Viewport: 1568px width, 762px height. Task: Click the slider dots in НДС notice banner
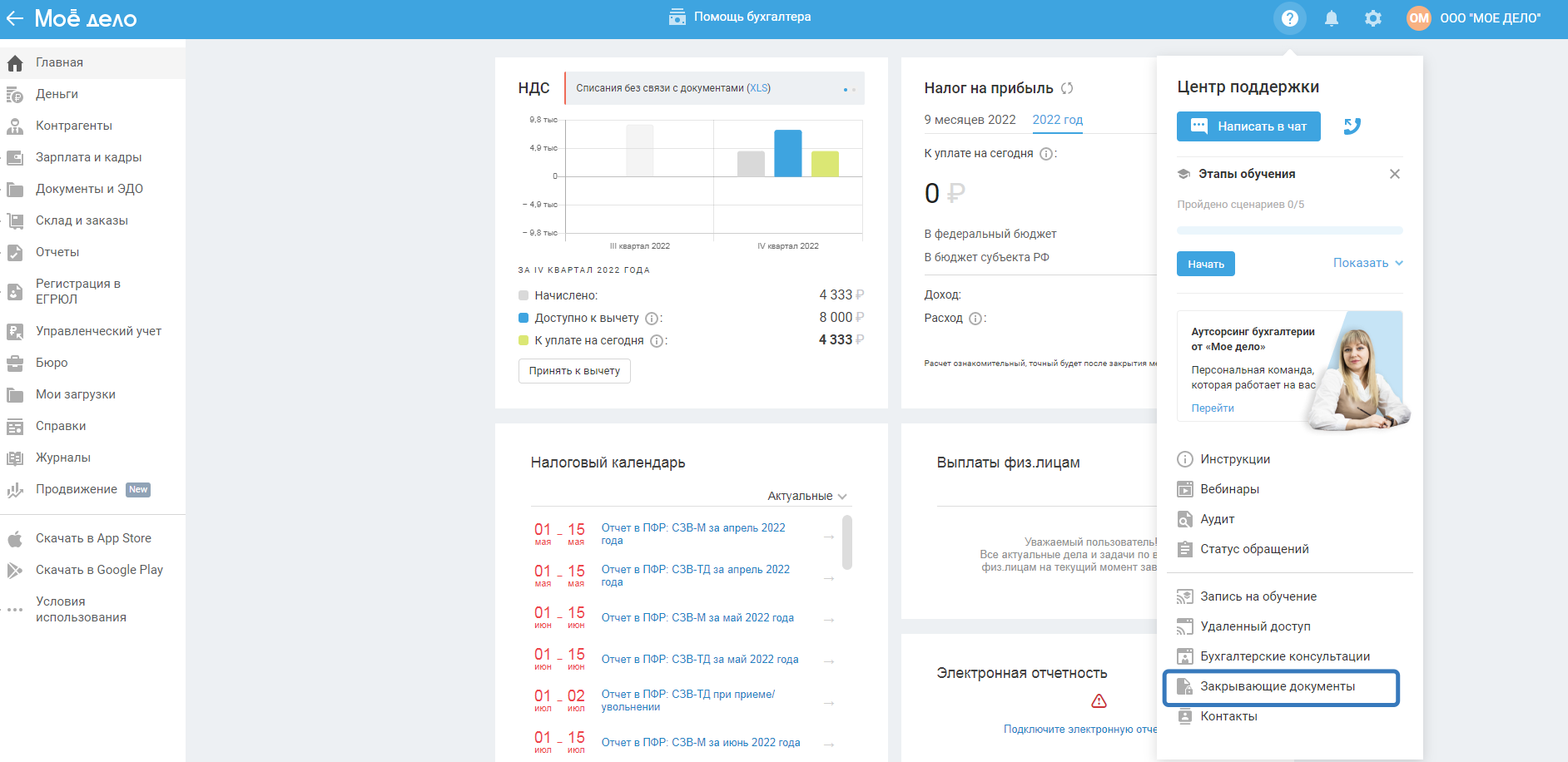(849, 90)
